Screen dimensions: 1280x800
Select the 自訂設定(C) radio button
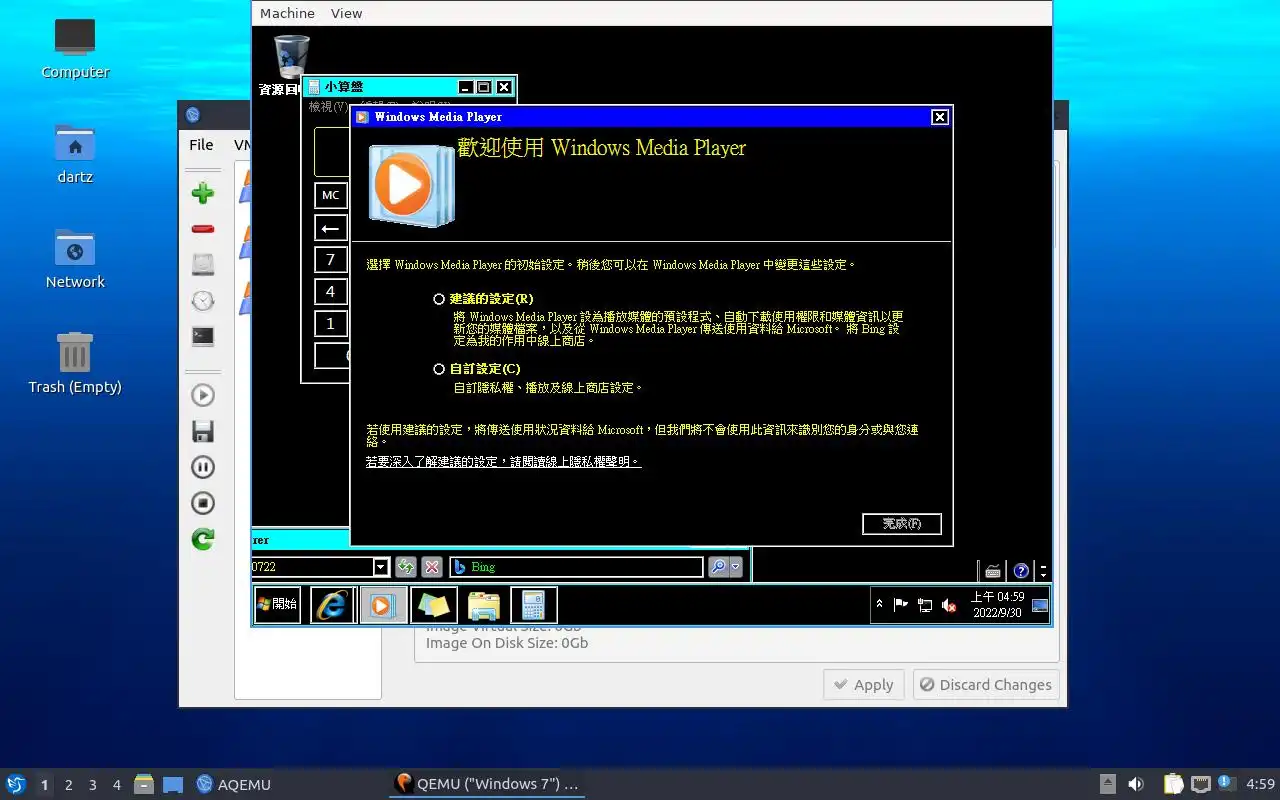click(x=439, y=369)
